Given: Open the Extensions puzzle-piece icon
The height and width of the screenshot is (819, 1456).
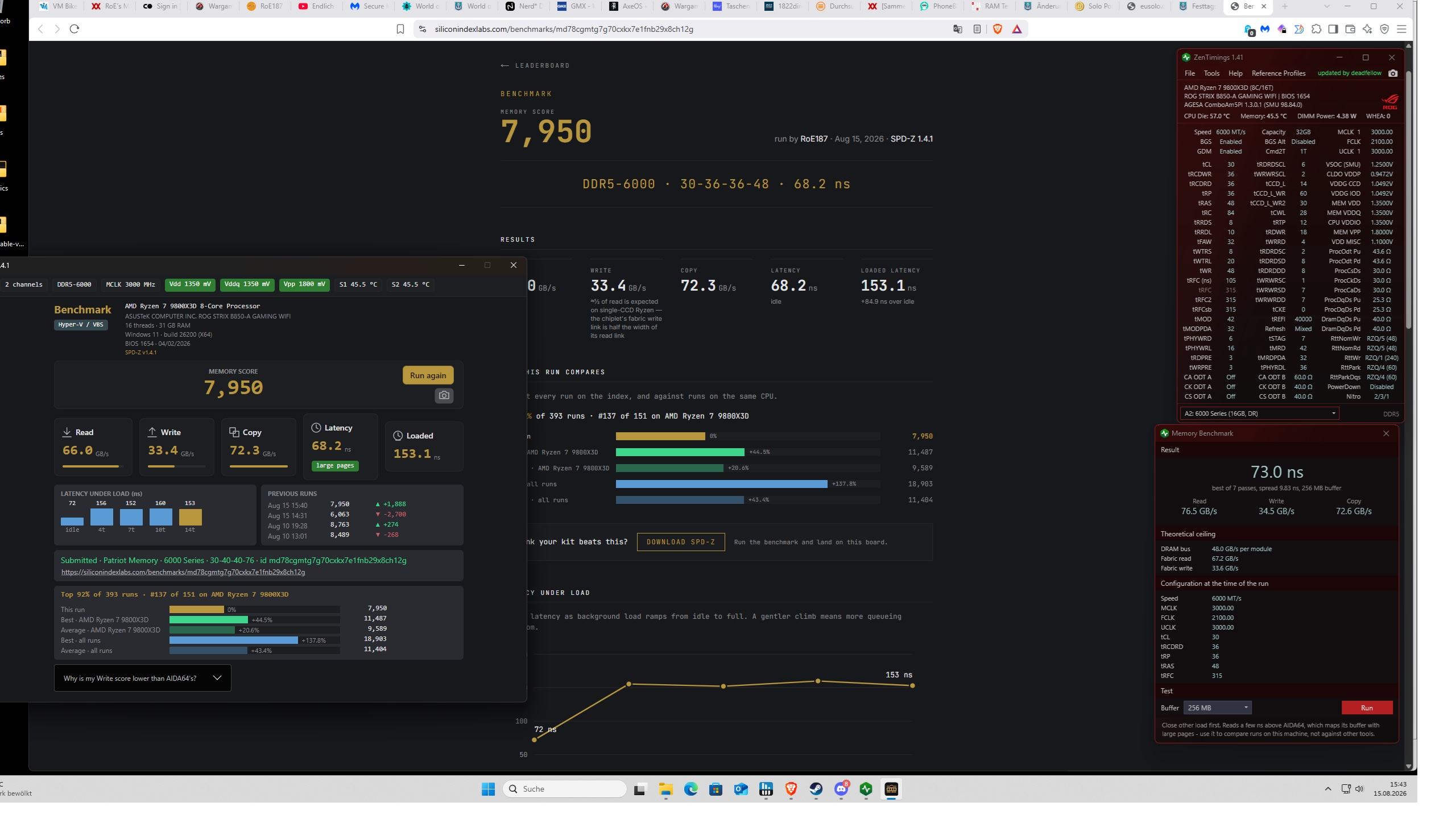Looking at the screenshot, I should tap(1316, 29).
